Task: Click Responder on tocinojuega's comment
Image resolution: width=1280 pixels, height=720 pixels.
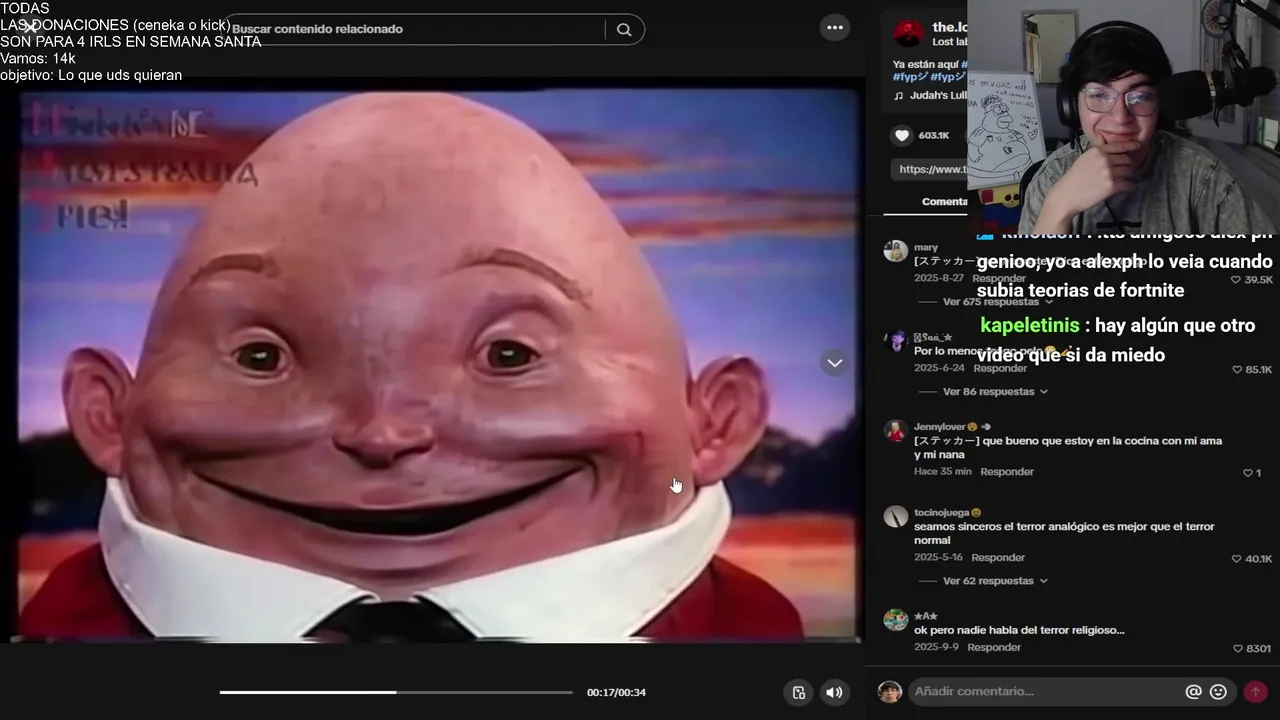Action: pyautogui.click(x=998, y=558)
